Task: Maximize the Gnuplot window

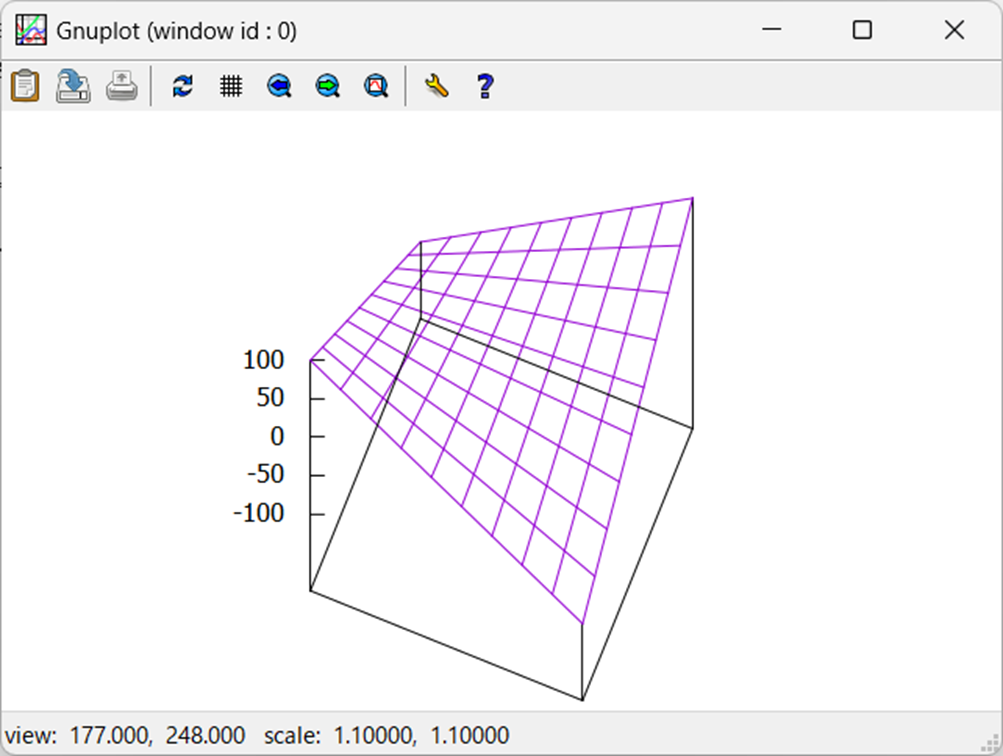Action: 862,31
